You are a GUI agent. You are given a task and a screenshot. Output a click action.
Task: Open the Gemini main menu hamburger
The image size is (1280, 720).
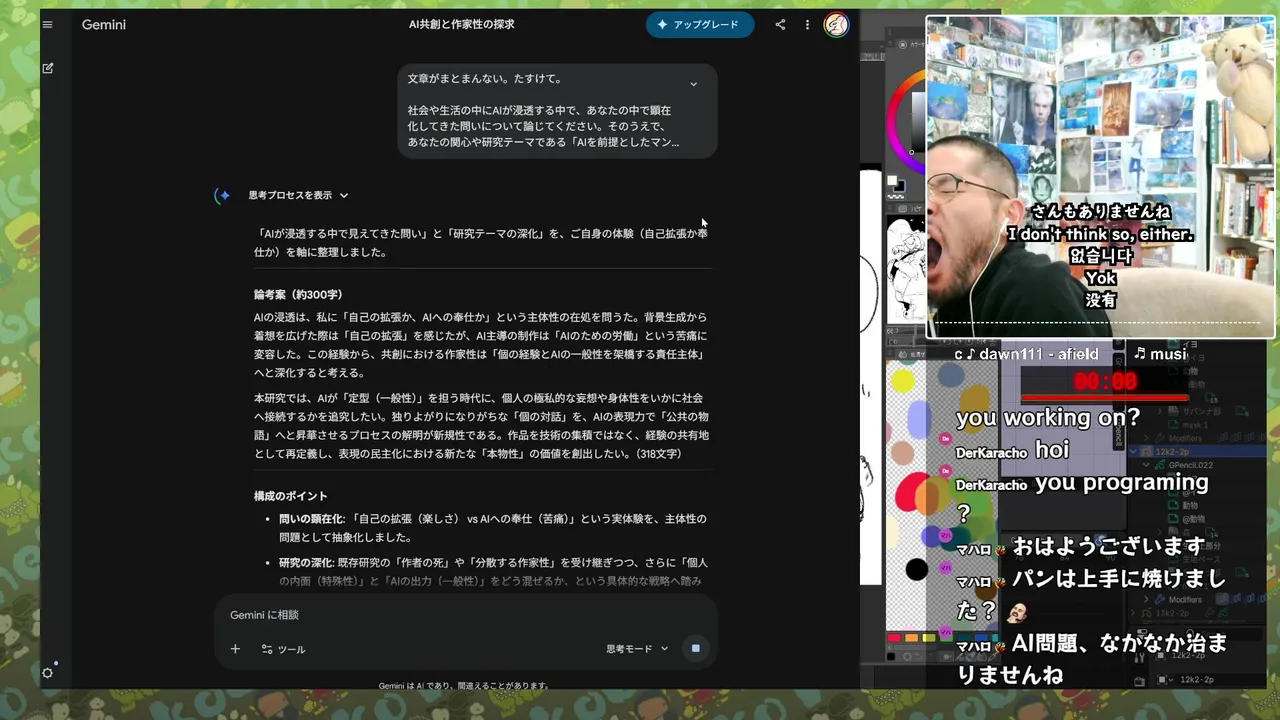[x=47, y=25]
